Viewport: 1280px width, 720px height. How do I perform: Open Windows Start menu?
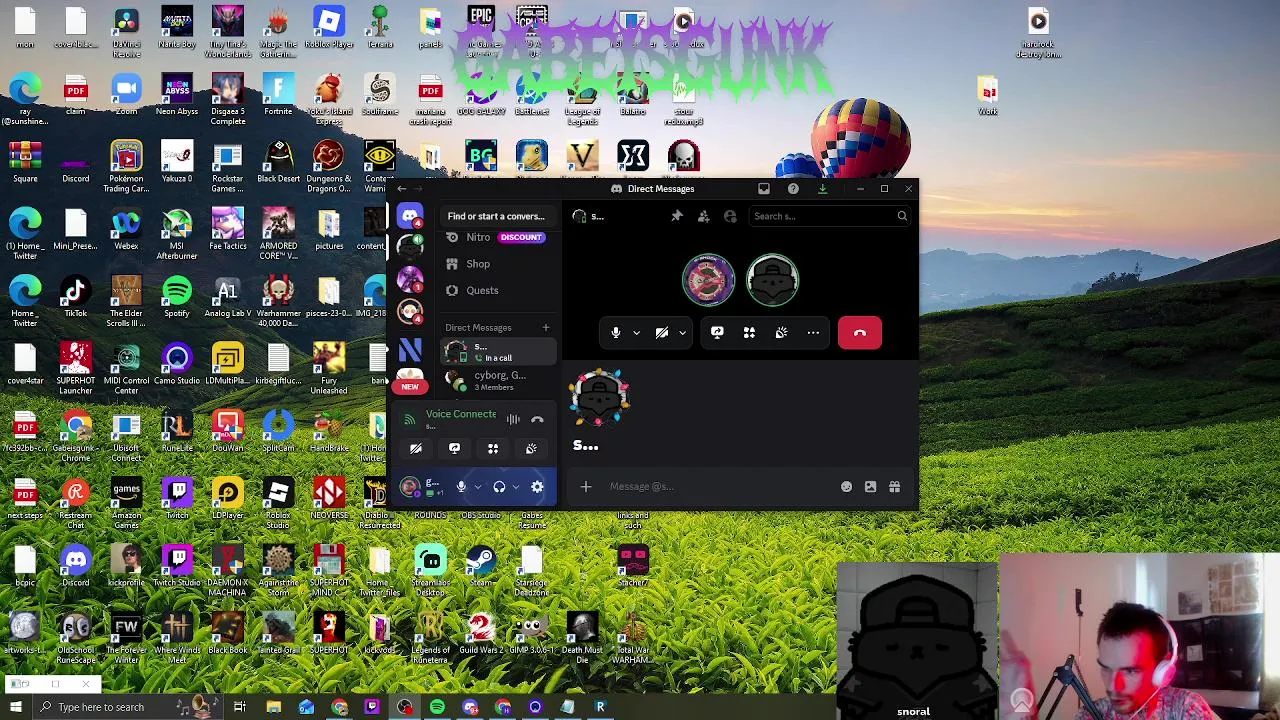[15, 707]
